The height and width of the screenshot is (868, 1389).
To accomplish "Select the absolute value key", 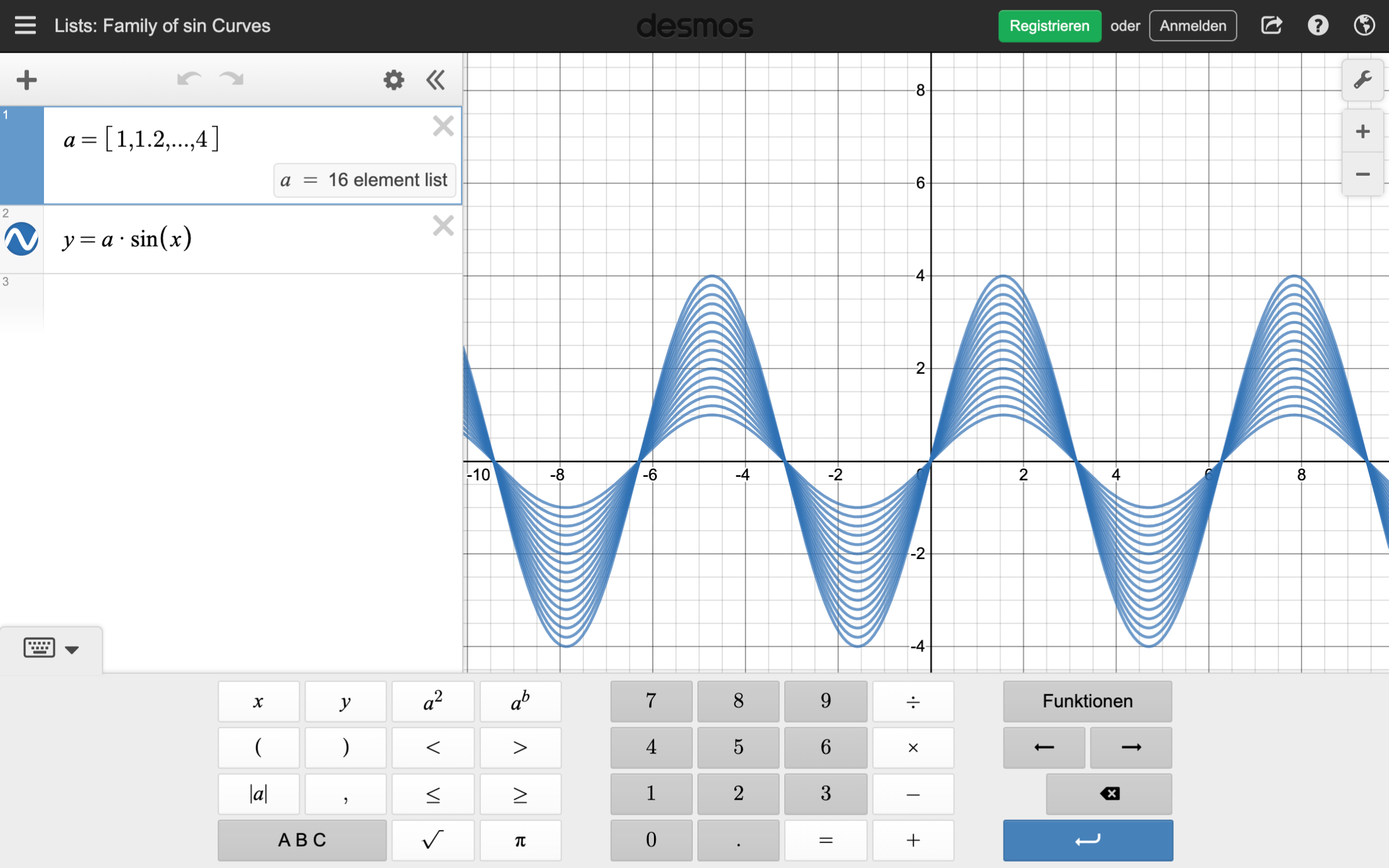I will point(258,794).
